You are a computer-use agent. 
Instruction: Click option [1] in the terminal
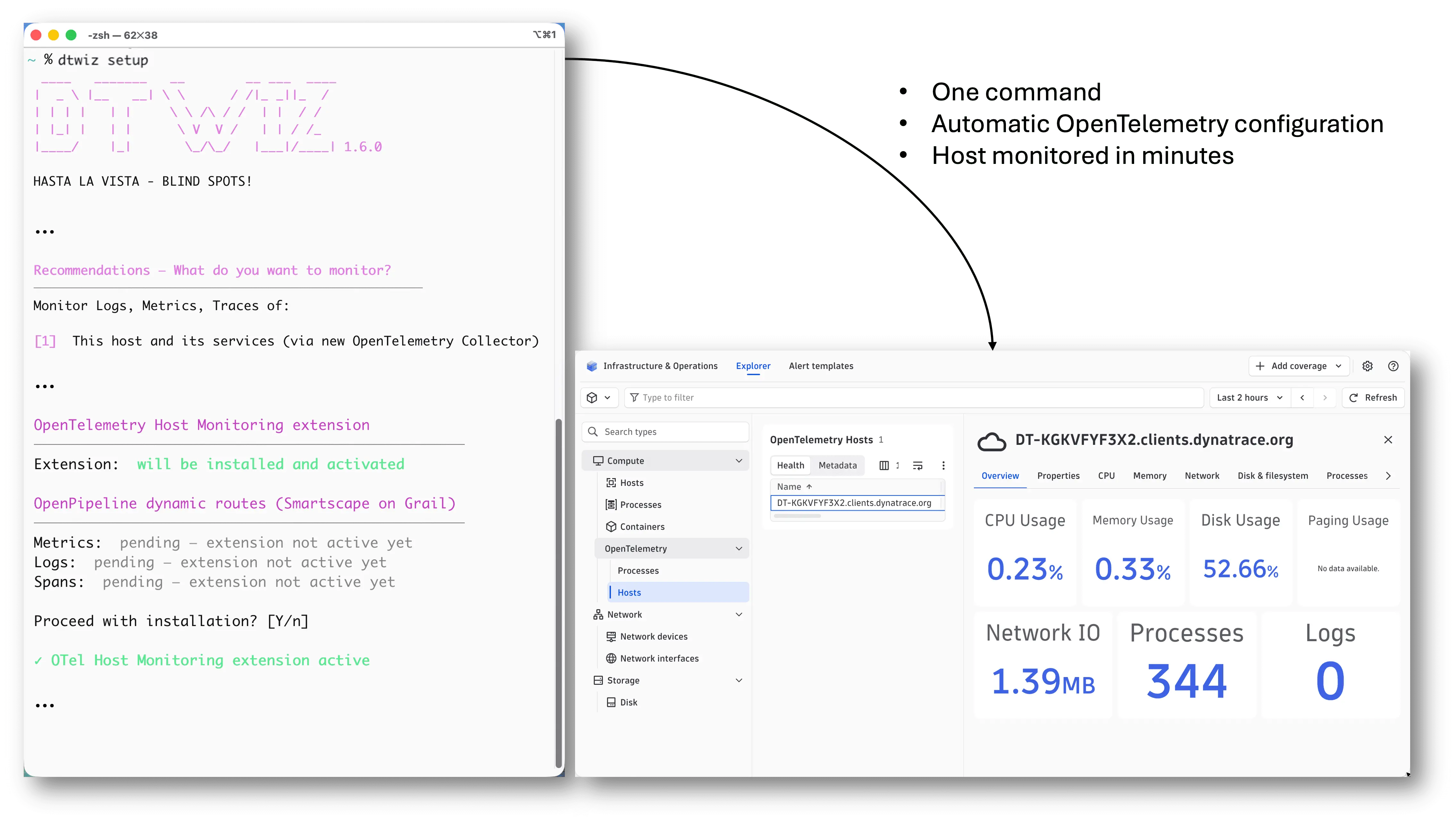pyautogui.click(x=45, y=341)
